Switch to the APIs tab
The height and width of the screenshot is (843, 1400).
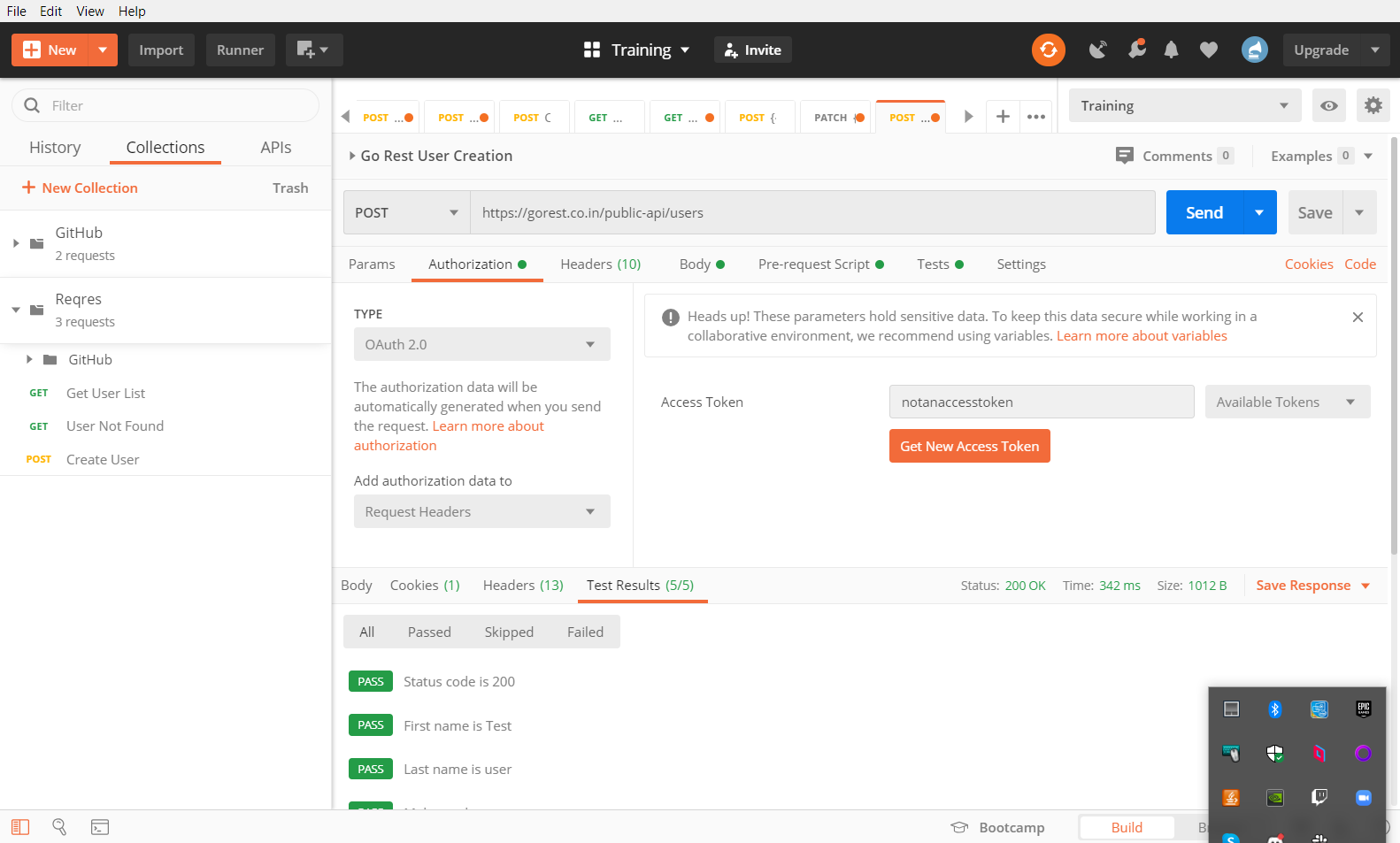click(276, 147)
